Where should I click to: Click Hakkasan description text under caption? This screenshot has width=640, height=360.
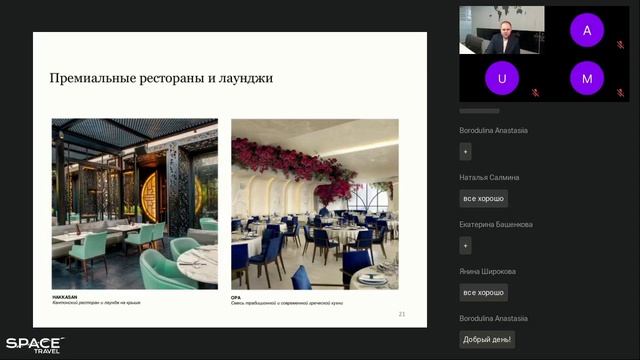[x=96, y=303]
